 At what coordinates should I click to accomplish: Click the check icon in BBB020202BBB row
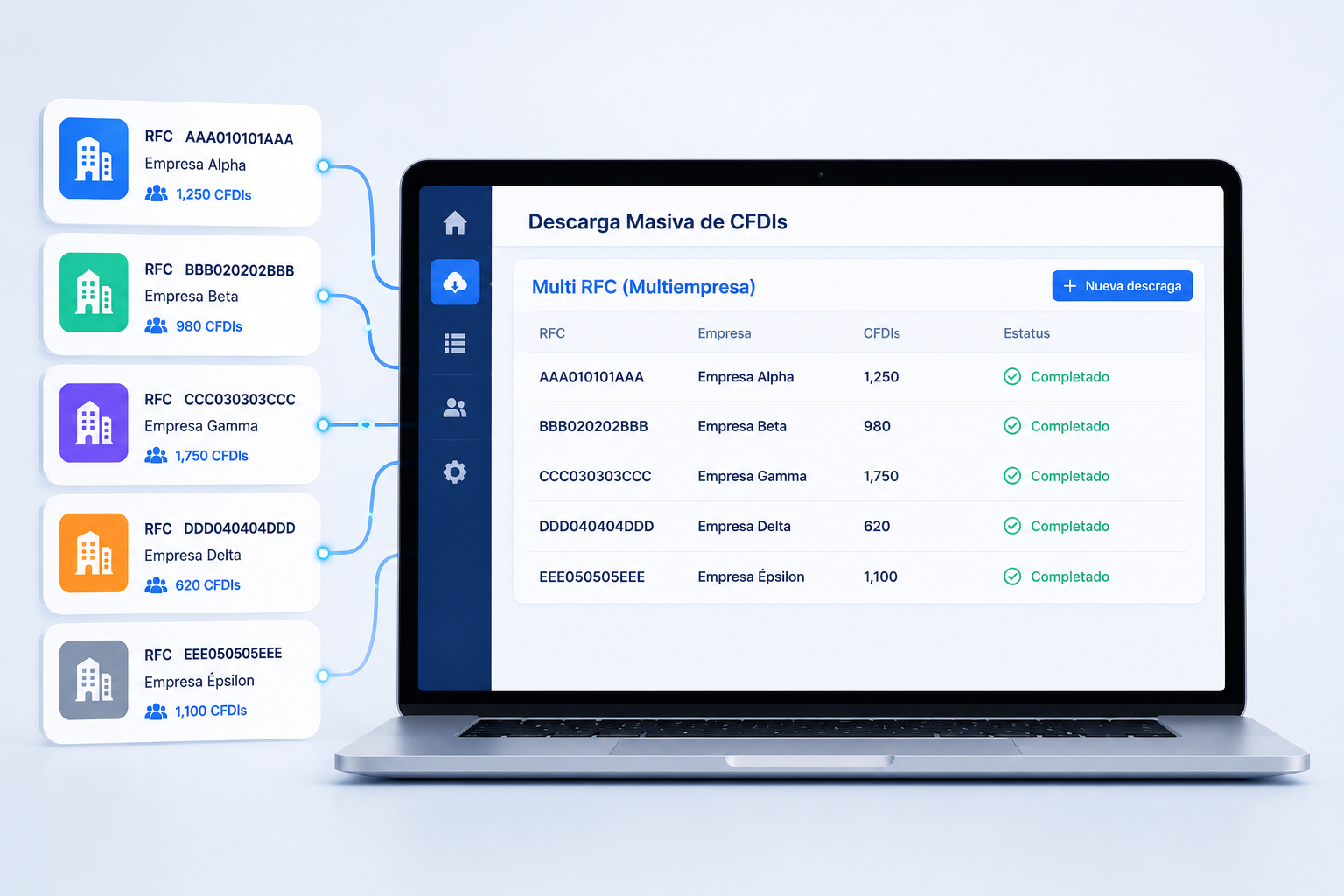(x=1012, y=426)
